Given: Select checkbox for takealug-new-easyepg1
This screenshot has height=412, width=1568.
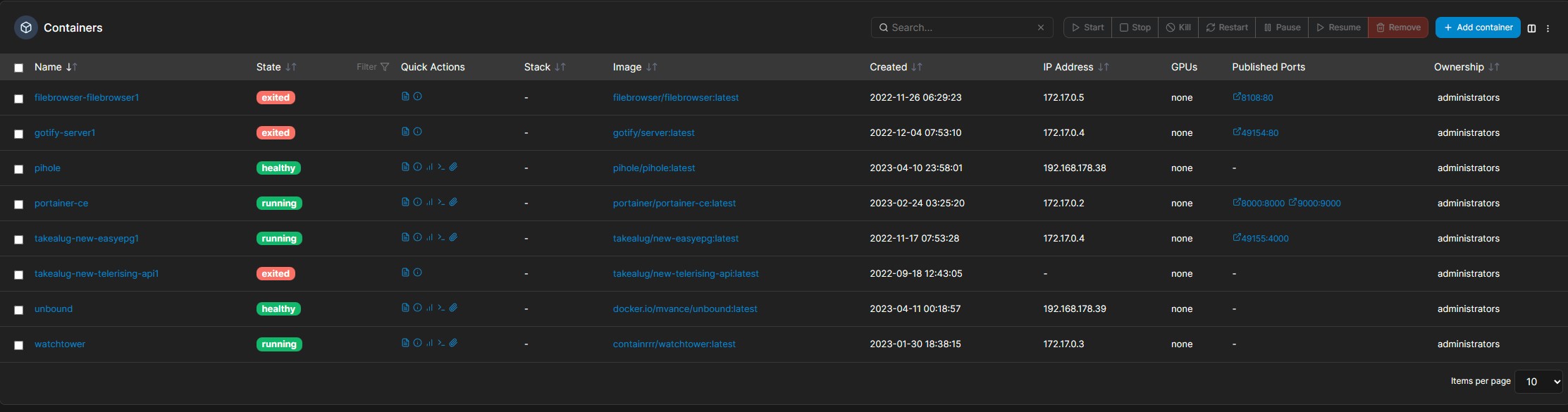Looking at the screenshot, I should 19,239.
